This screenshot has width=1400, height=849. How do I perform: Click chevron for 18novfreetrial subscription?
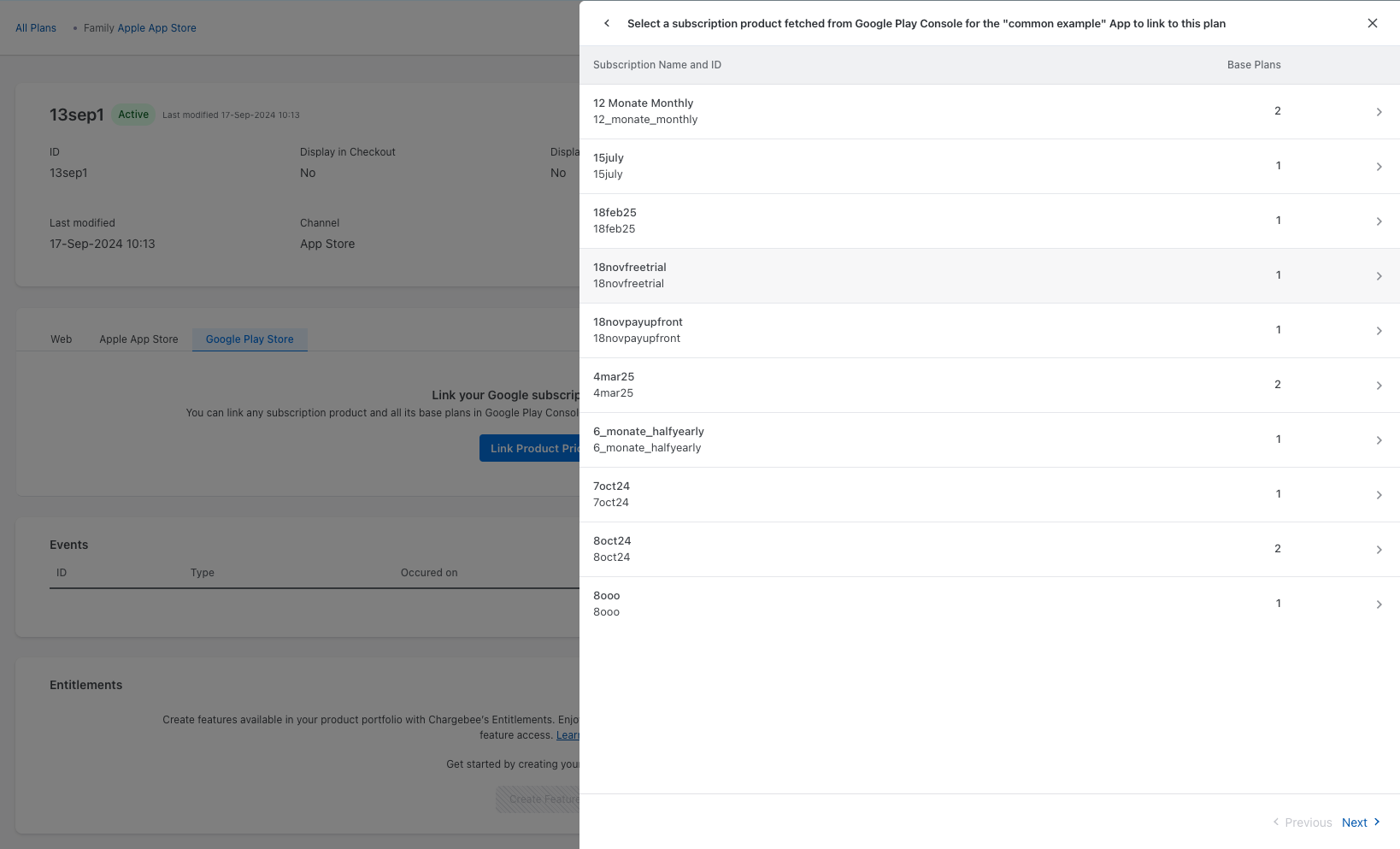pos(1379,276)
